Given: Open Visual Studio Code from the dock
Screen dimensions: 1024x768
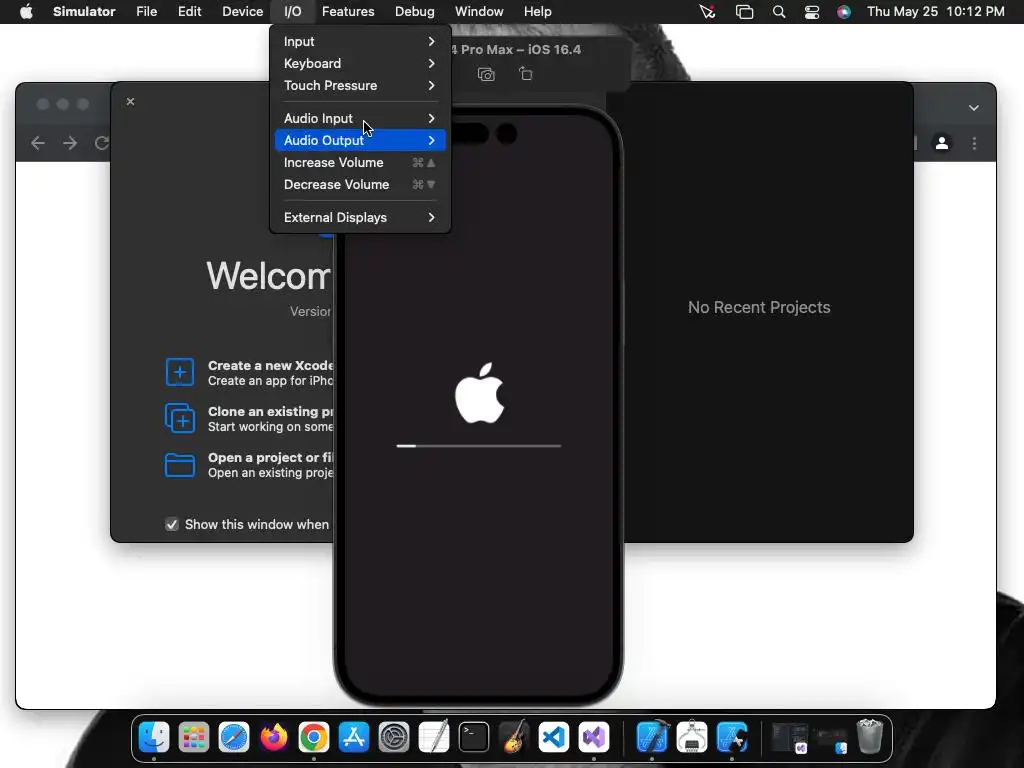Looking at the screenshot, I should 554,737.
